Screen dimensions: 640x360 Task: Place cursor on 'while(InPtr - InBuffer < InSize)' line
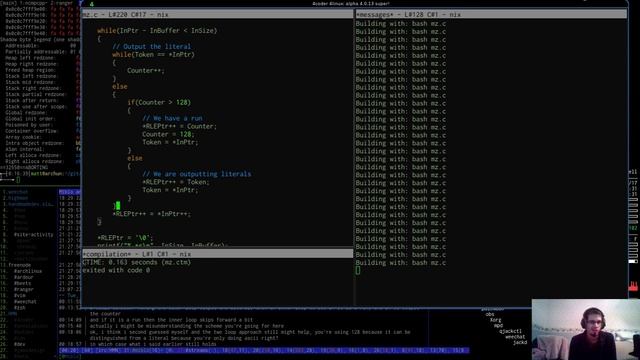coord(157,31)
